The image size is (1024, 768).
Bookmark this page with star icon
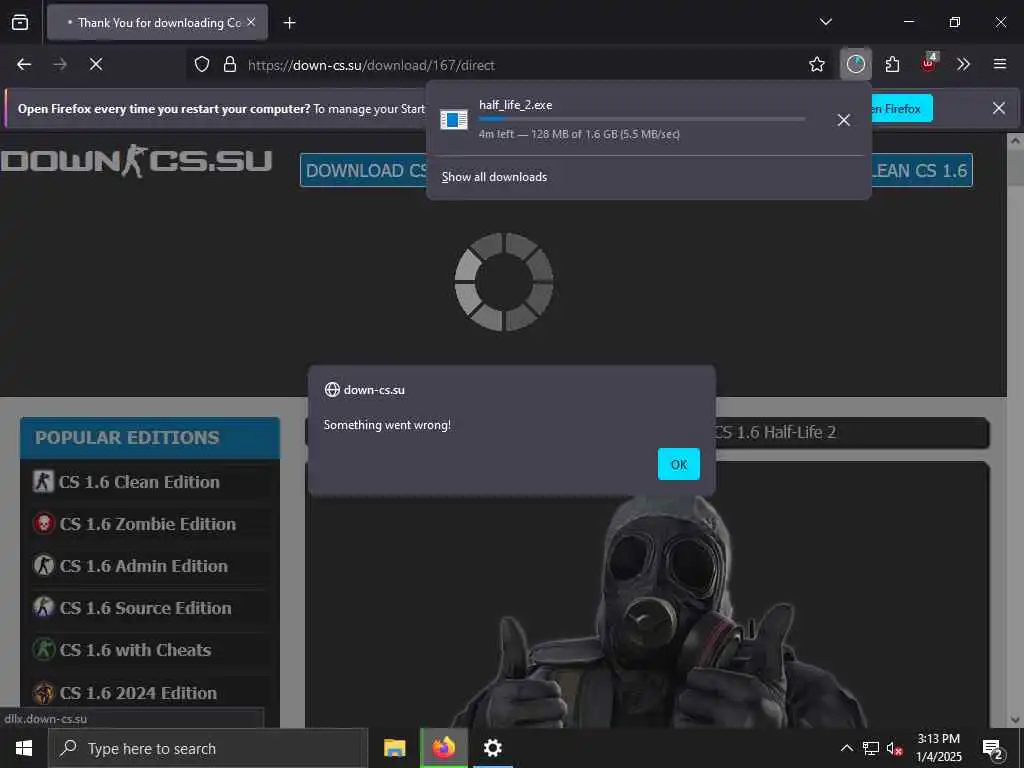(816, 64)
